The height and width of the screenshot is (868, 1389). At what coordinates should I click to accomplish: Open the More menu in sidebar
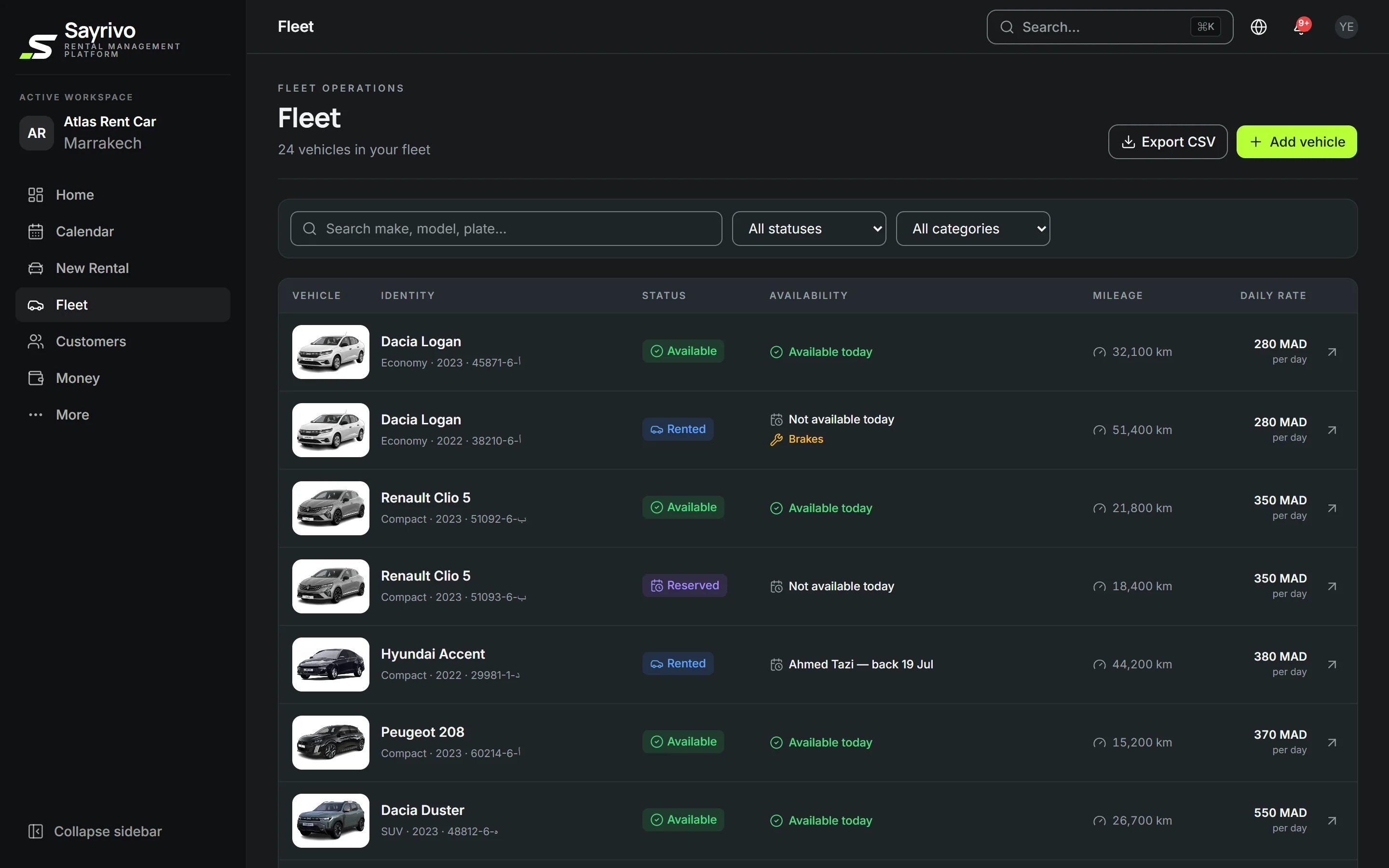pos(123,415)
